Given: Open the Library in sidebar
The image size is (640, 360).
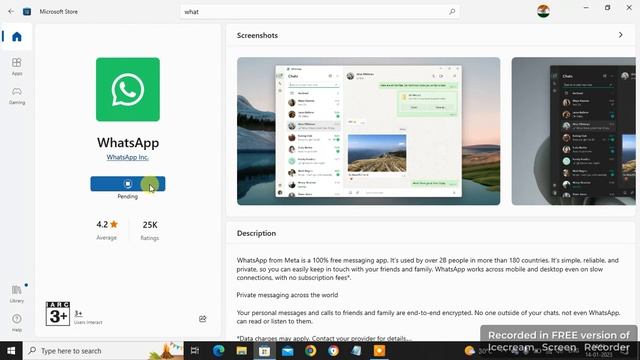Looking at the screenshot, I should click(17, 293).
